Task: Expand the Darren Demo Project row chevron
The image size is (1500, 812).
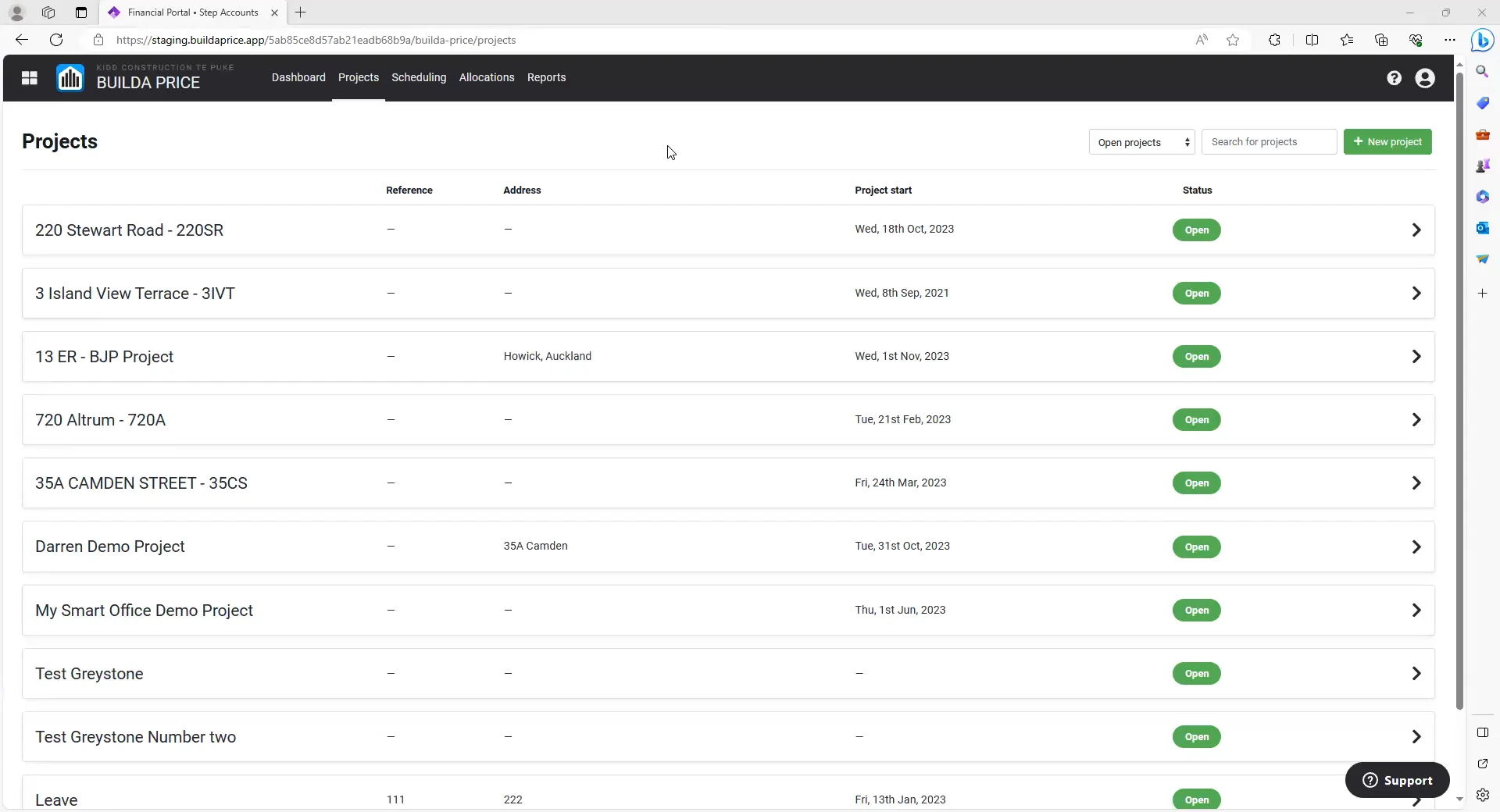Action: point(1416,547)
